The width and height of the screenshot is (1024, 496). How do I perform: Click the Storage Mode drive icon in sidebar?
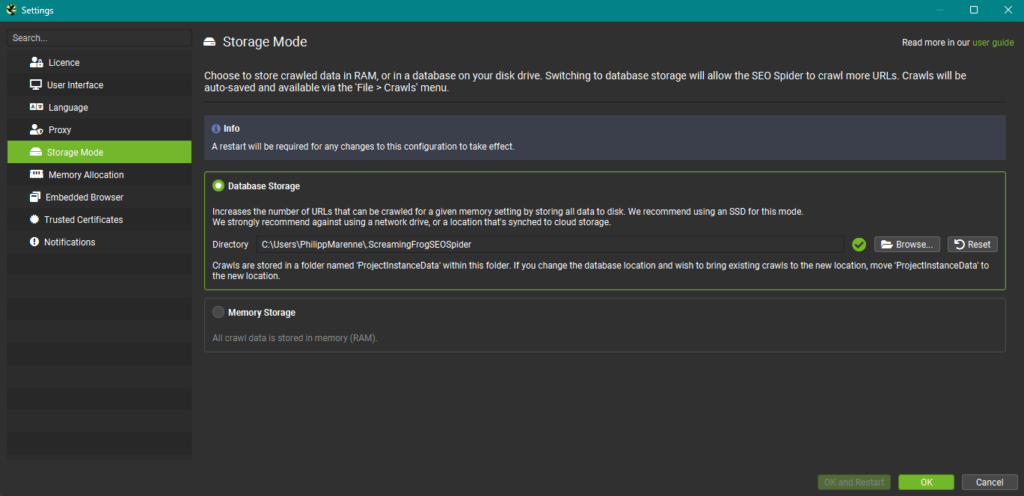tap(36, 152)
